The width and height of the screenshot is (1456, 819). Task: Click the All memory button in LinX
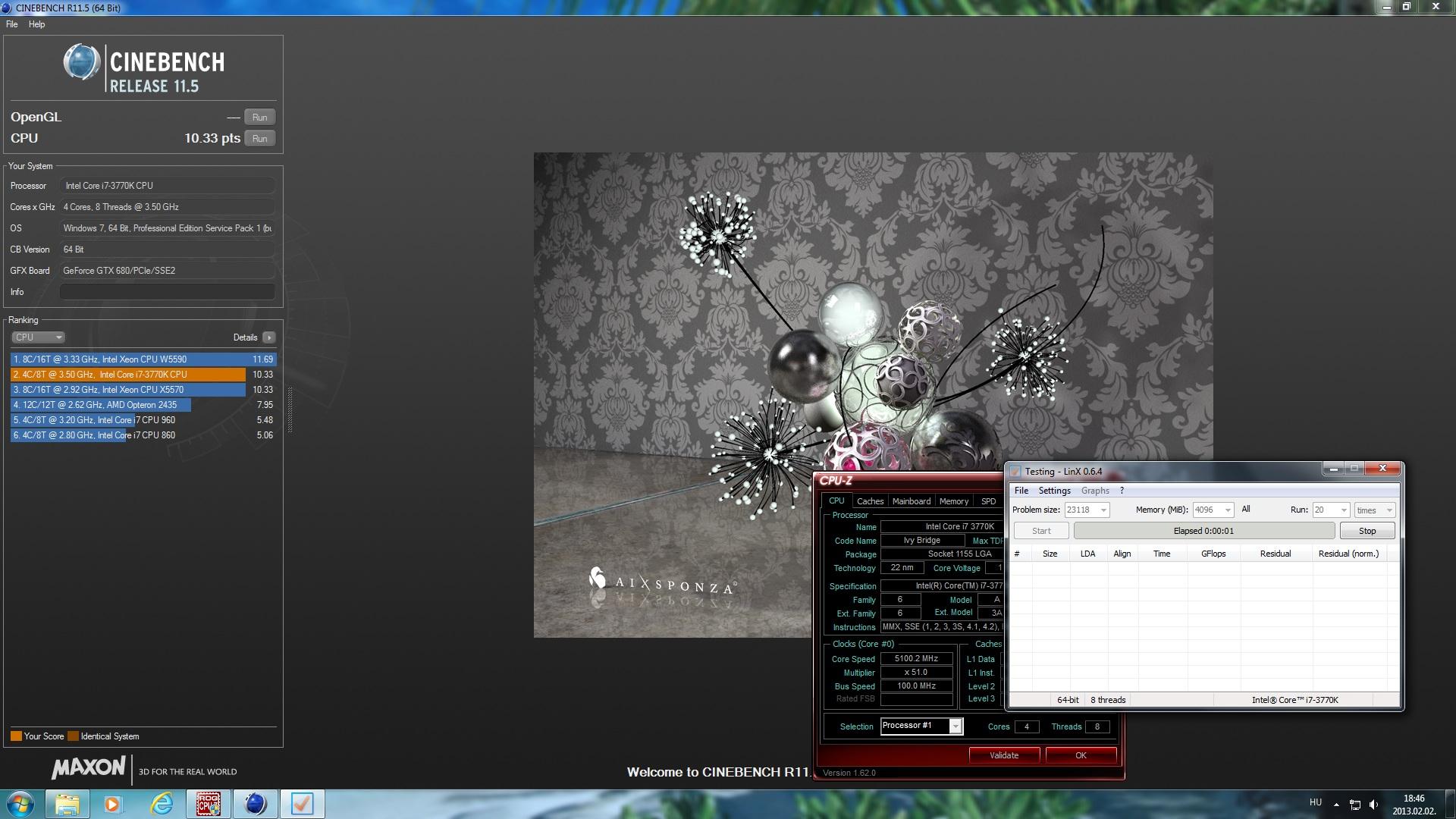coord(1246,510)
